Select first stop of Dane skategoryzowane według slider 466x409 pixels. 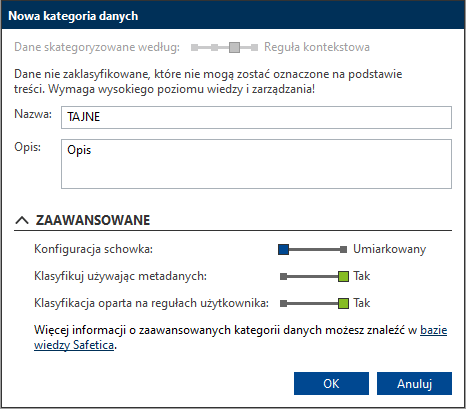194,47
